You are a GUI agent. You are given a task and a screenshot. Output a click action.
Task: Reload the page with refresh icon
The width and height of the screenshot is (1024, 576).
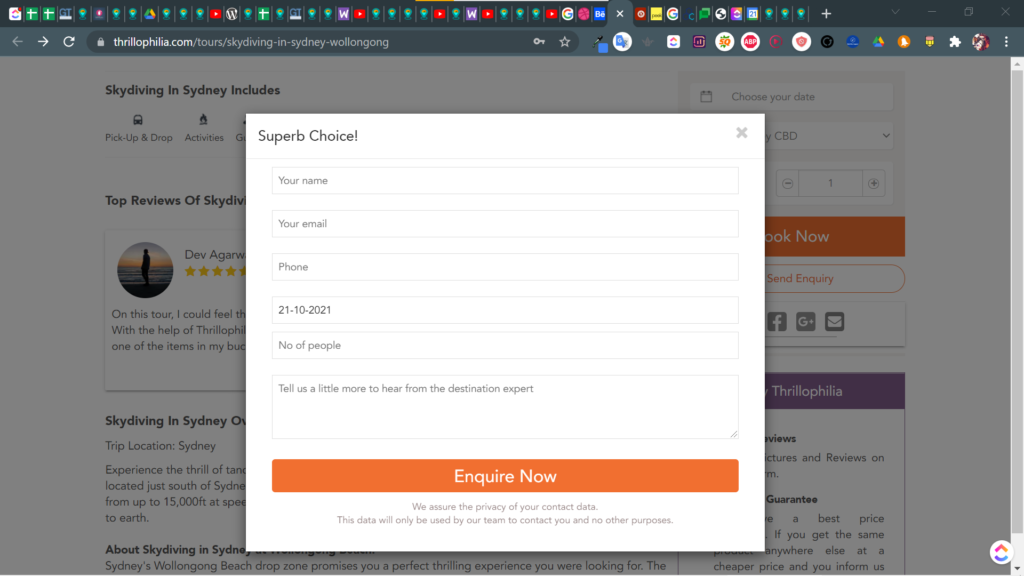tap(69, 42)
